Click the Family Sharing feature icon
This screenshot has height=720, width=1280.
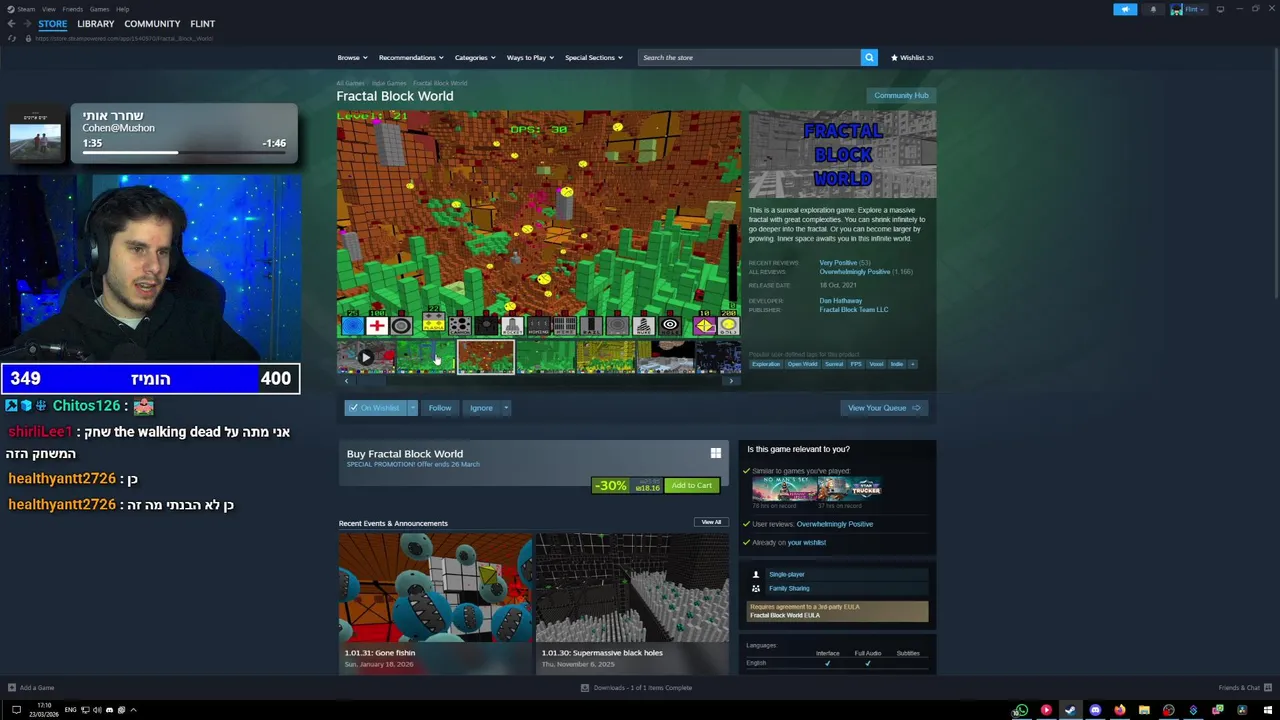[756, 588]
